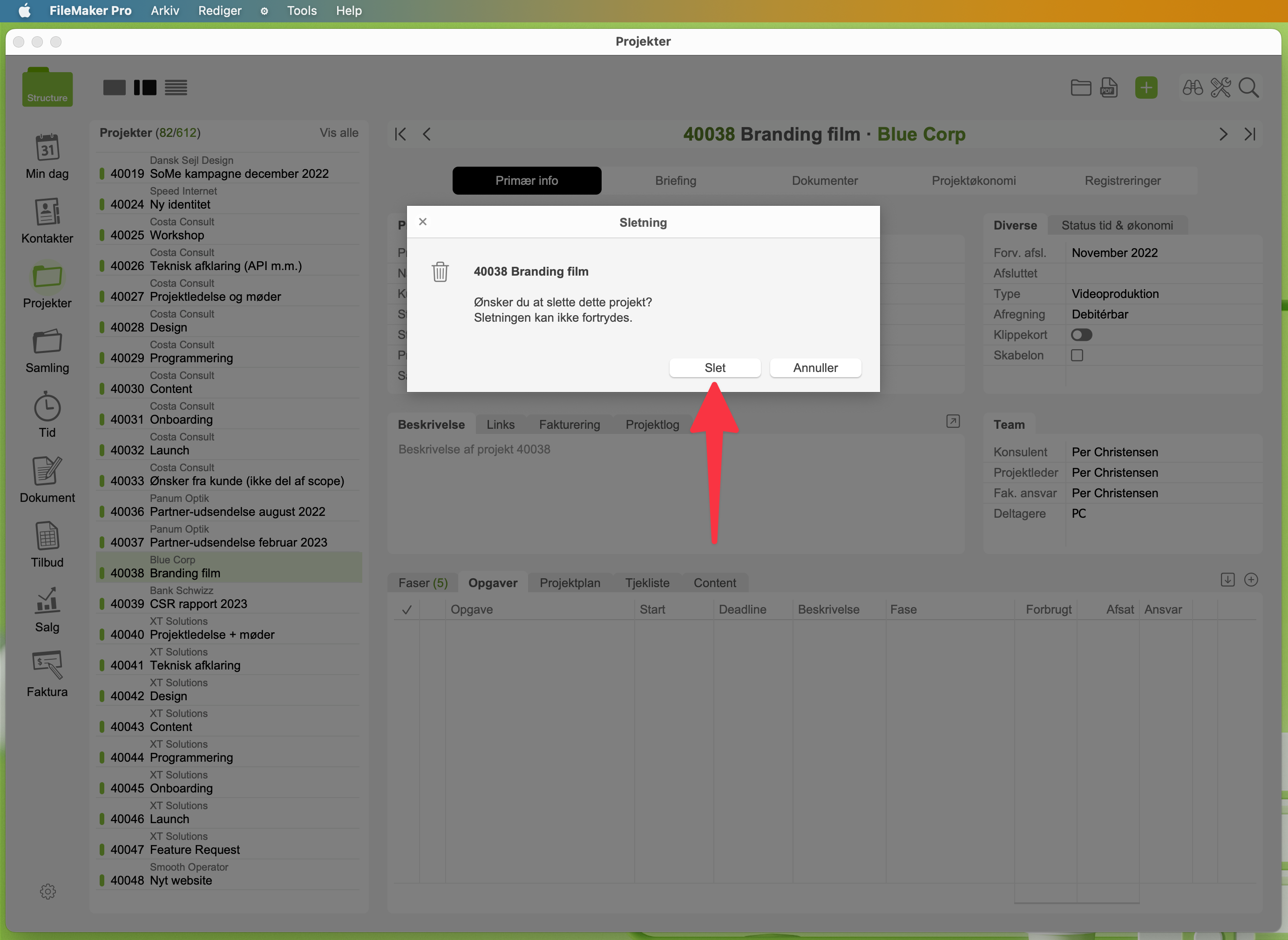Open the Arkiv menu

coord(164,10)
